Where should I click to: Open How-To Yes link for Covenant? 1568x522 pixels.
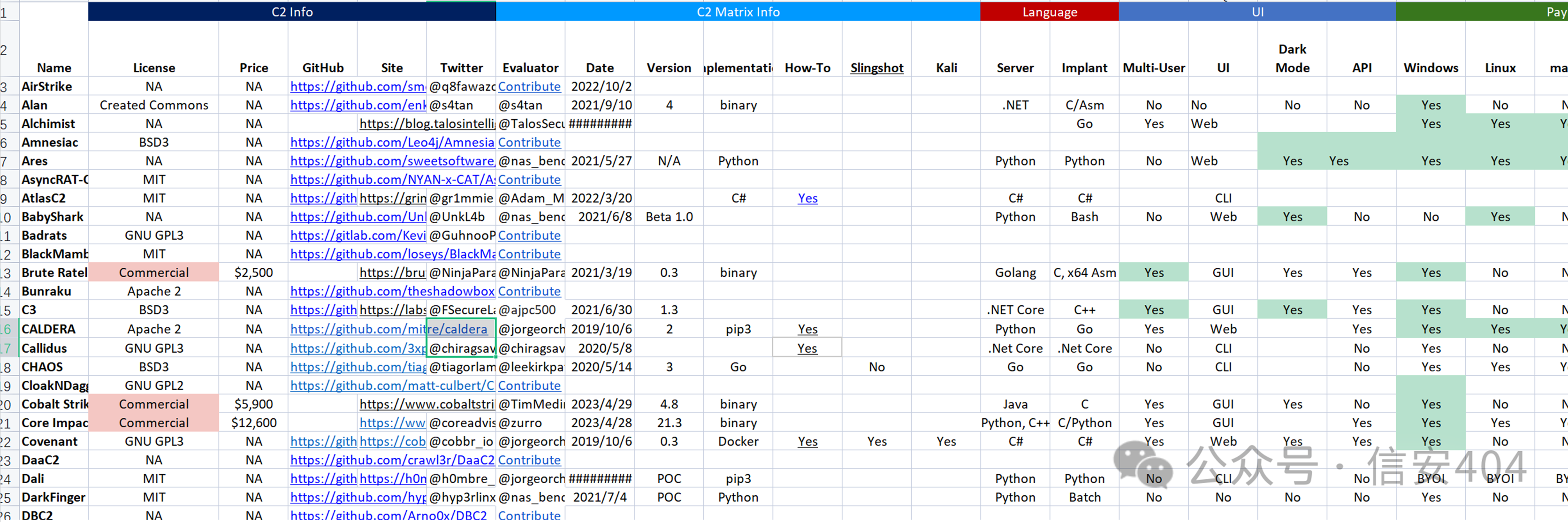point(807,442)
